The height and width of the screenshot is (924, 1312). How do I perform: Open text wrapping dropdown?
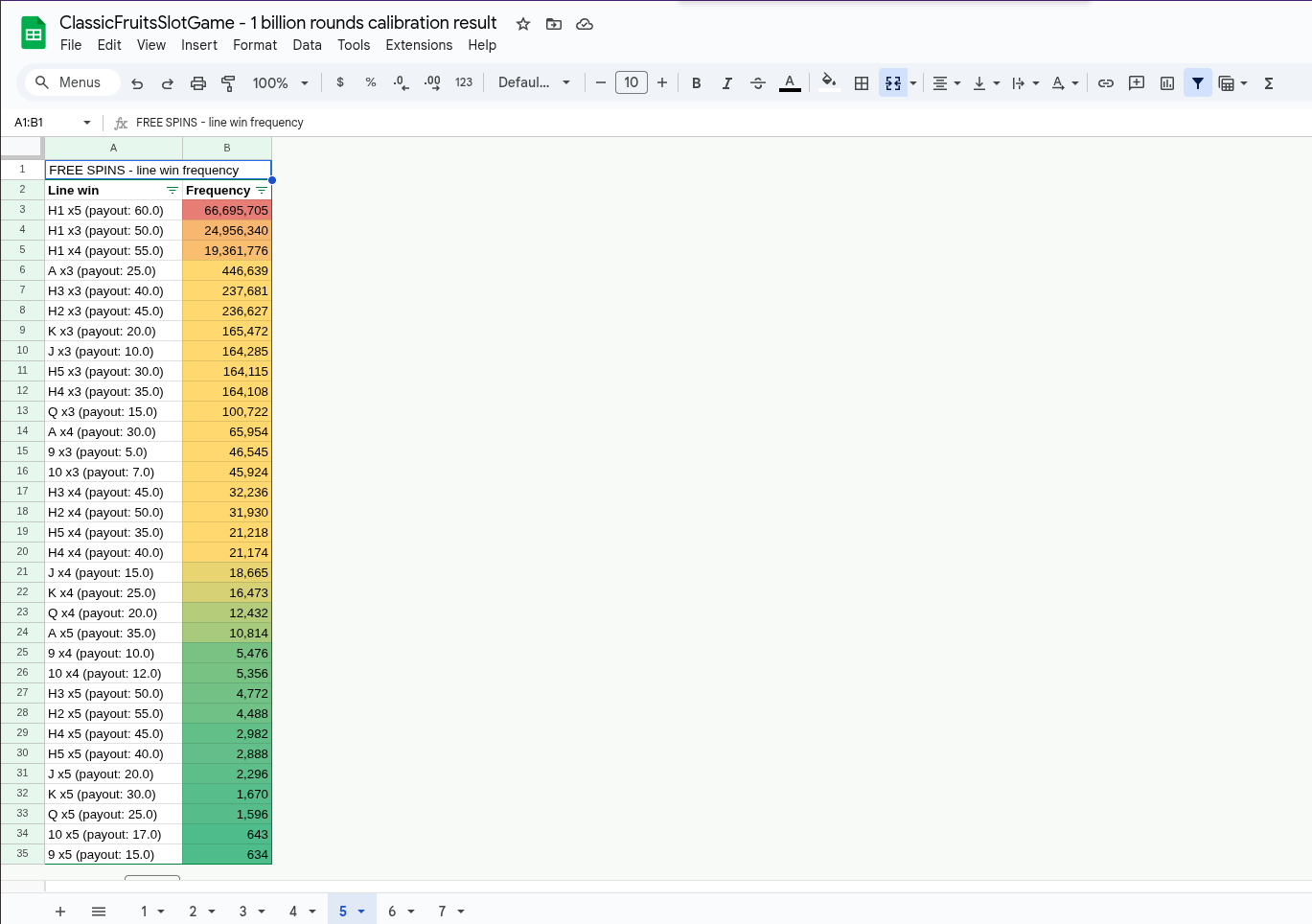click(x=1025, y=83)
